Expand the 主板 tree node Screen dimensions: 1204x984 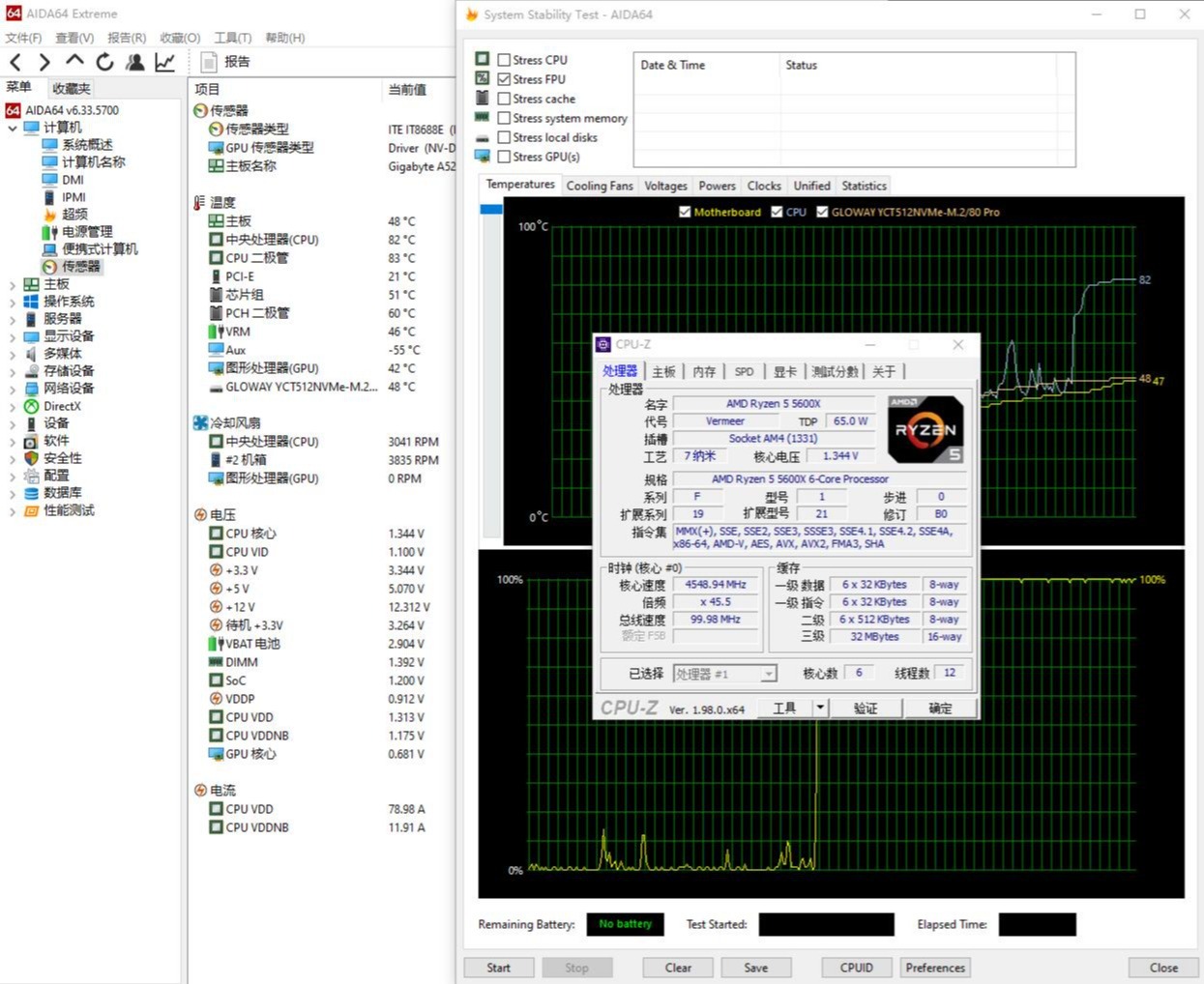click(13, 285)
